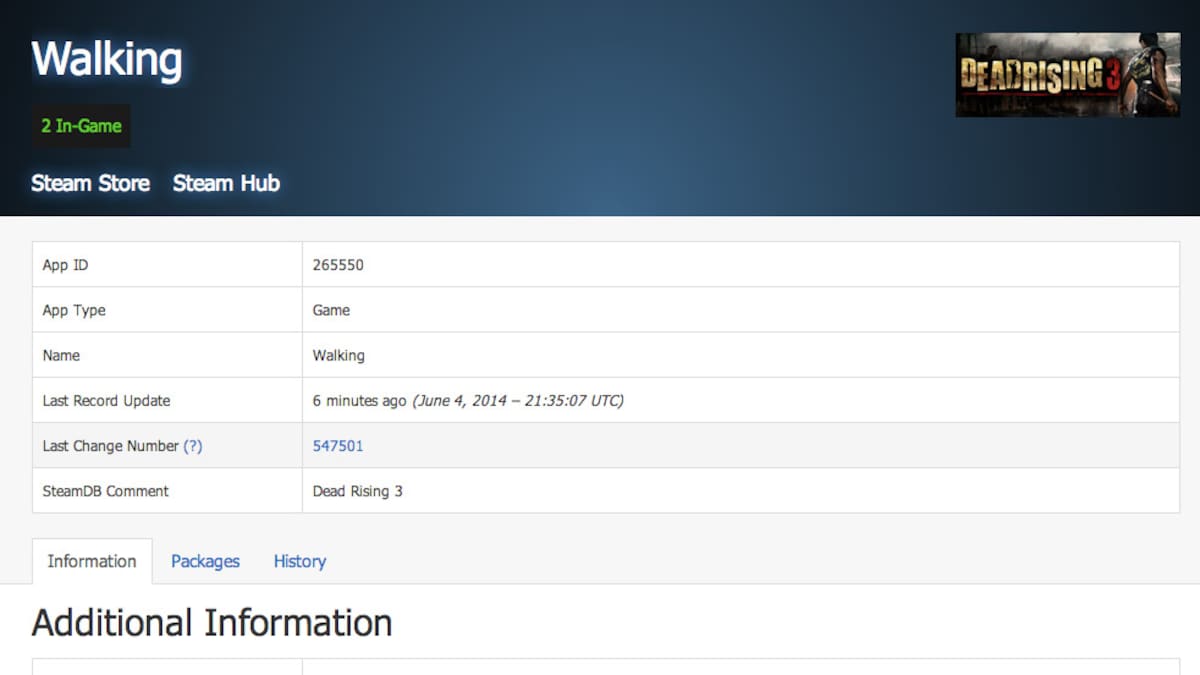Switch to the Packages tab
1200x675 pixels.
205,561
